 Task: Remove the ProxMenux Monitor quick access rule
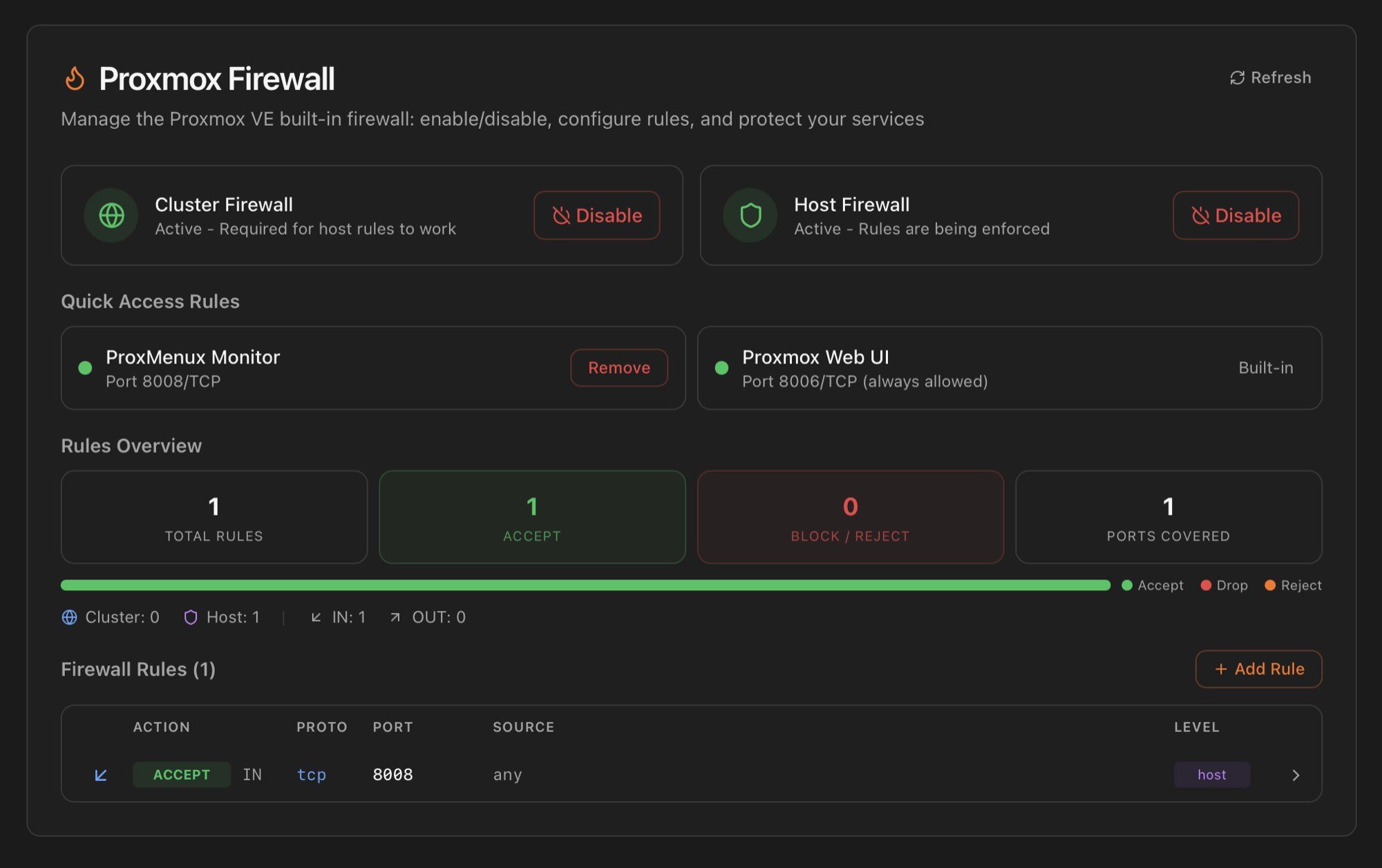pyautogui.click(x=619, y=368)
